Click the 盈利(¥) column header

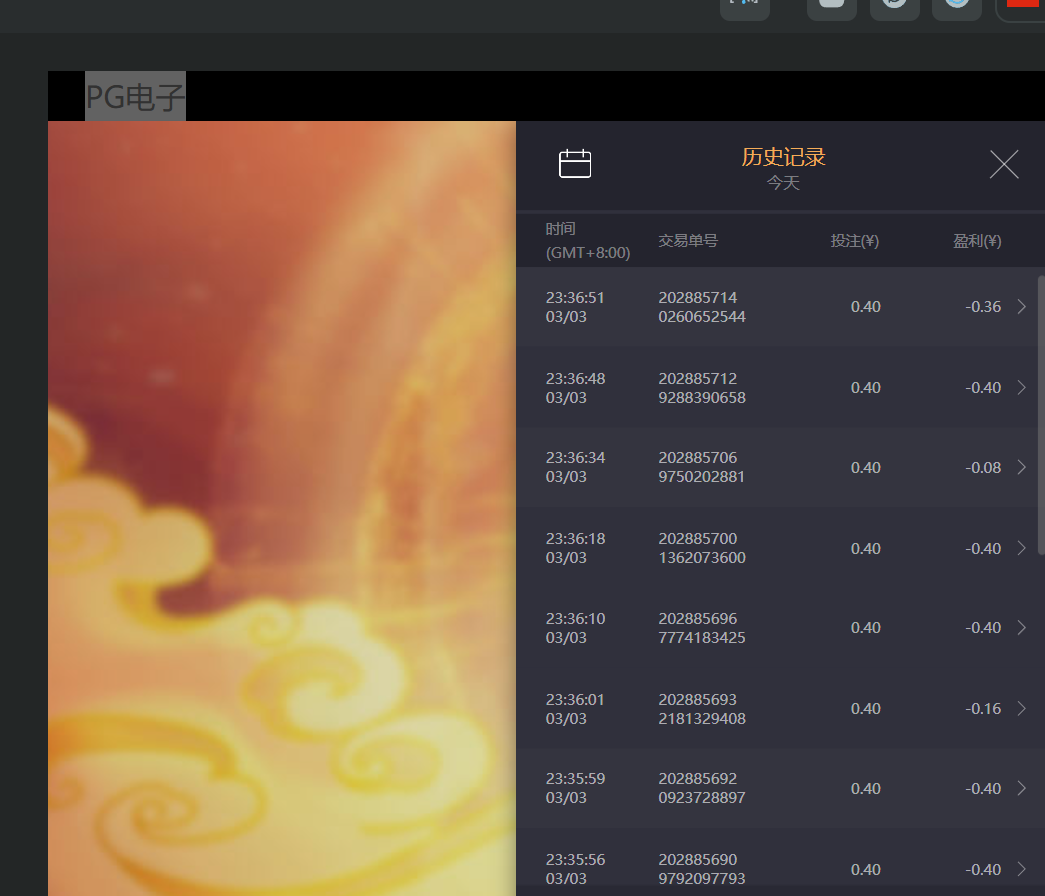[x=976, y=241]
